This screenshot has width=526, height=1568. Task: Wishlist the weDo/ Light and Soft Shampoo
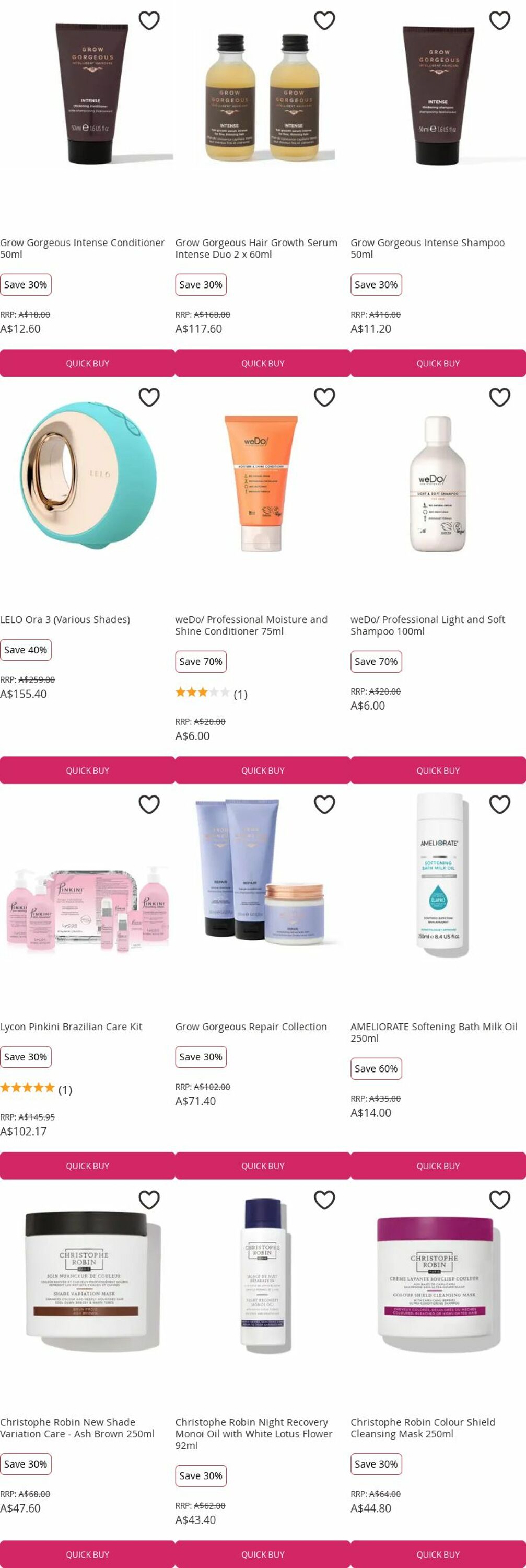pyautogui.click(x=500, y=397)
